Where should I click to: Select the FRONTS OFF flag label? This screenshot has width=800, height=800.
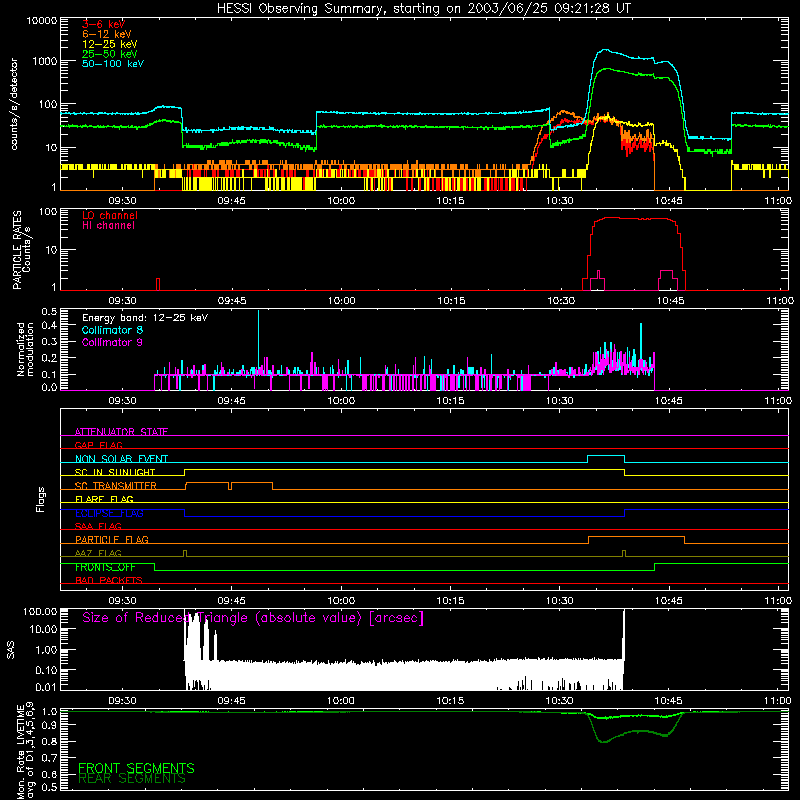click(105, 567)
